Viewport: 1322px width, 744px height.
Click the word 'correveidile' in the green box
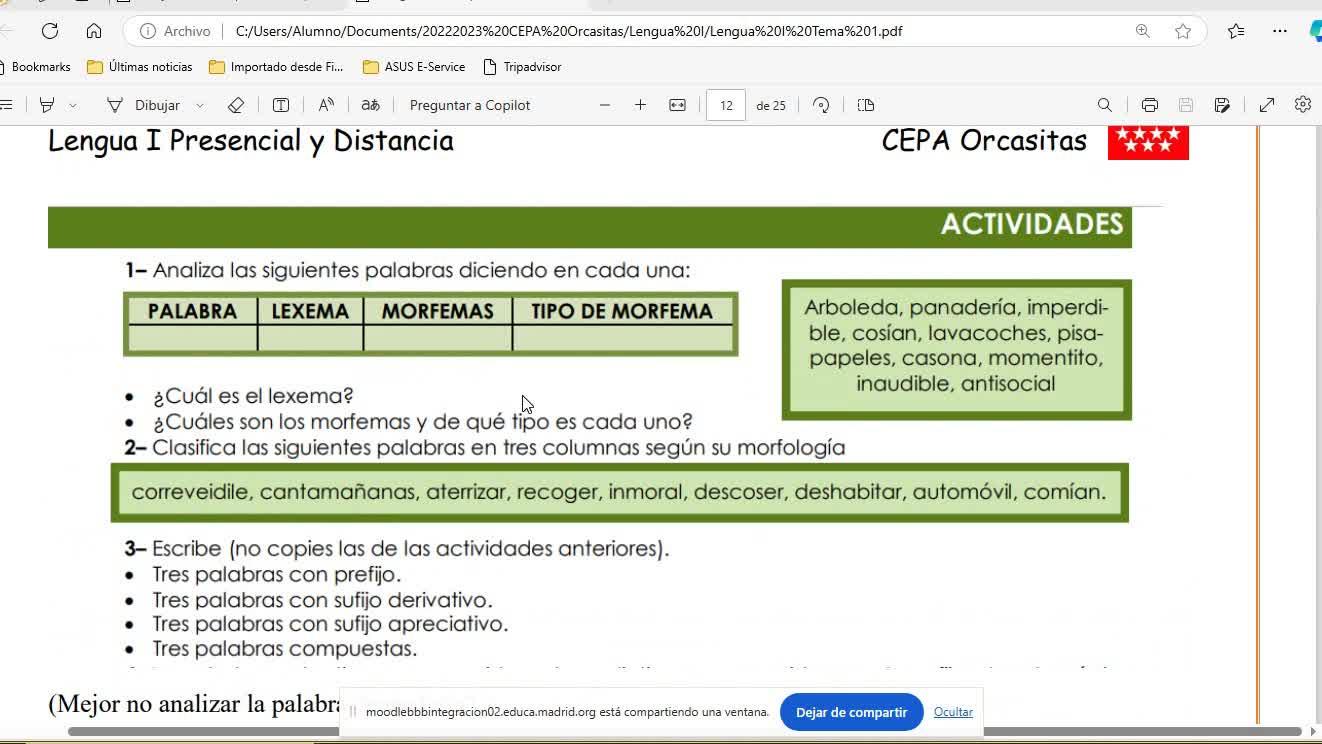point(190,492)
